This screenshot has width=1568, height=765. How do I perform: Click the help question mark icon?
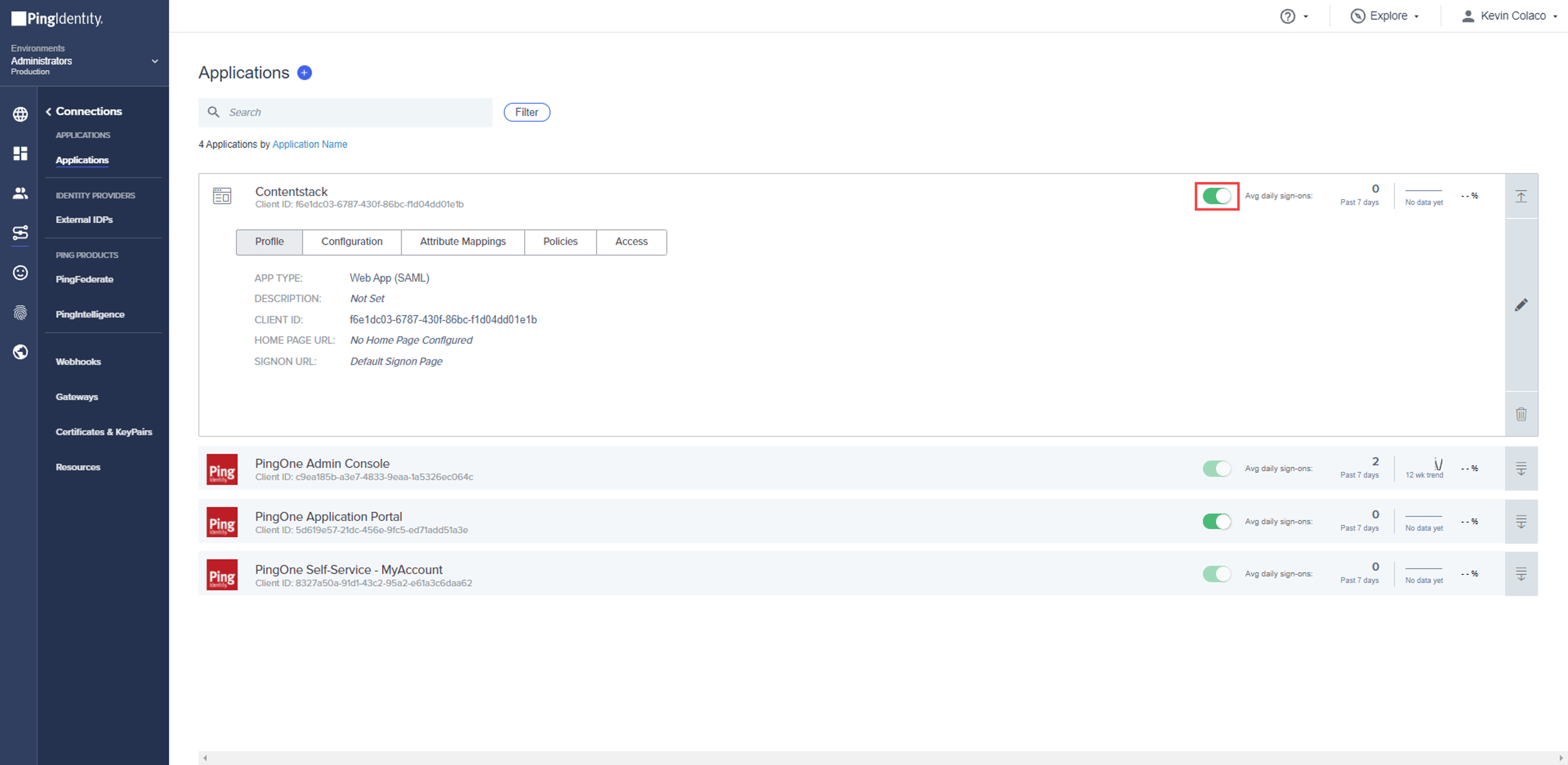pos(1287,16)
